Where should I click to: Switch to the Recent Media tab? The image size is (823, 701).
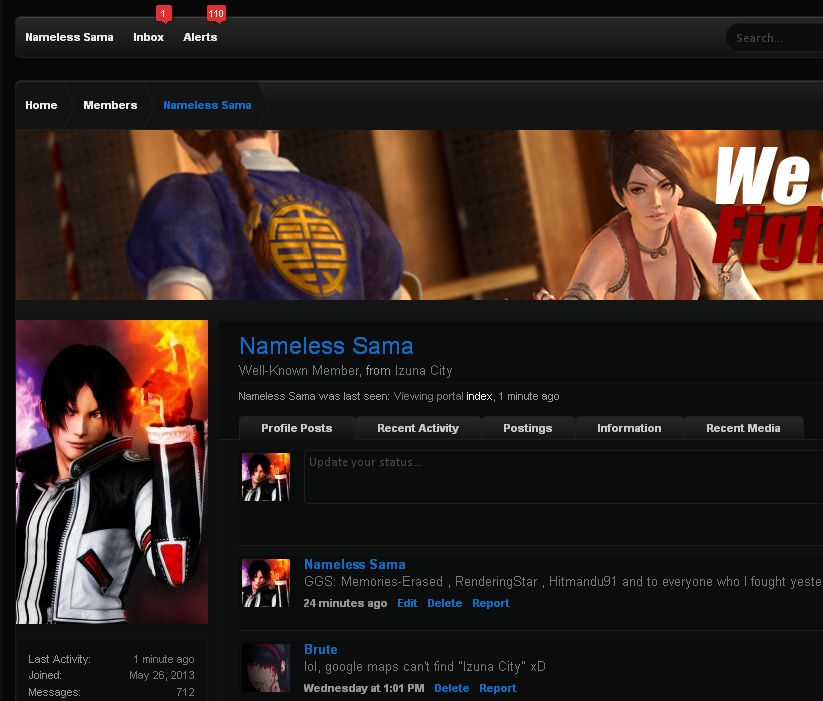pos(743,428)
